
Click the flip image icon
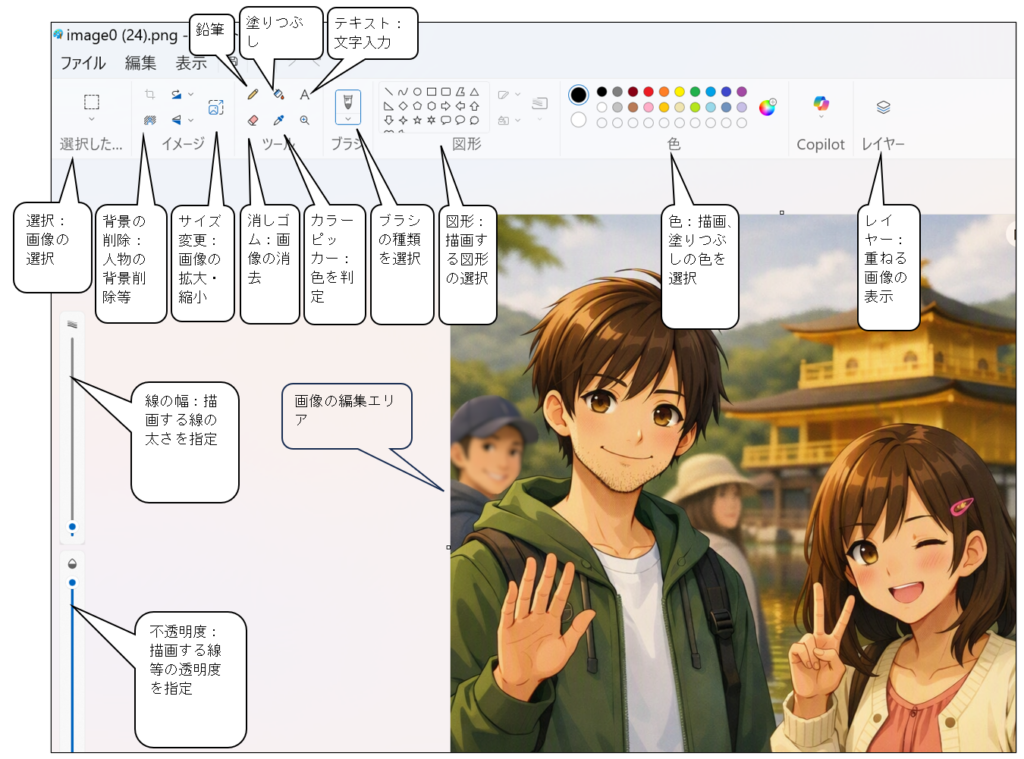pyautogui.click(x=176, y=120)
